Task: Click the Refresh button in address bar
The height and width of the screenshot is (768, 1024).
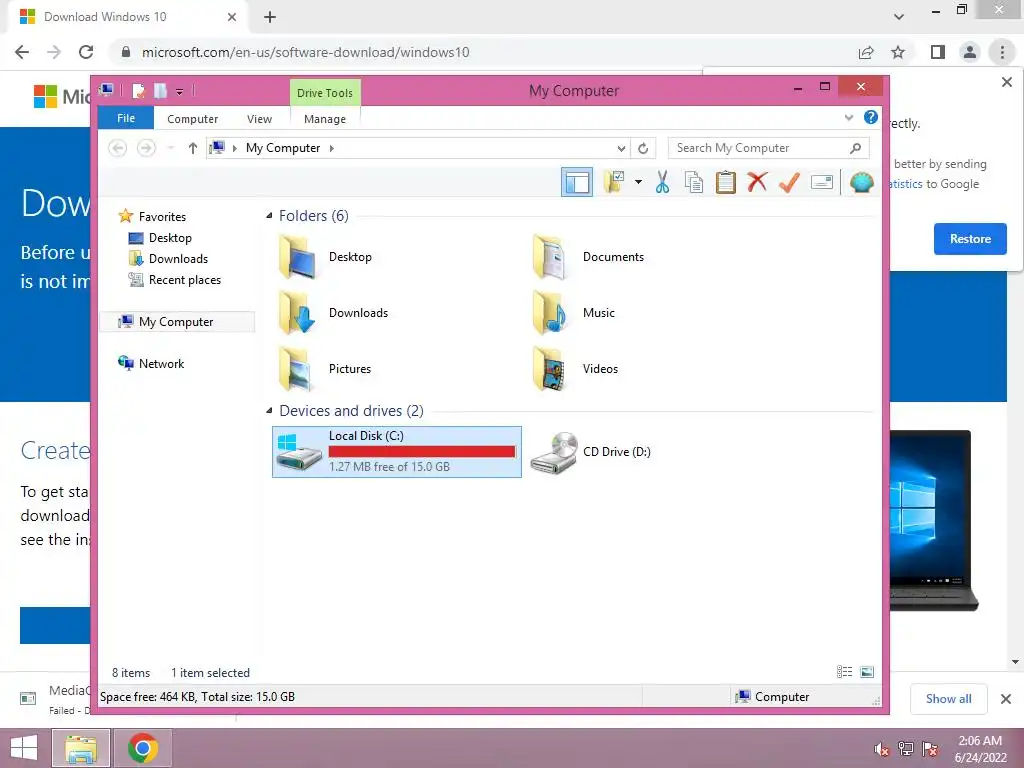Action: [x=643, y=148]
